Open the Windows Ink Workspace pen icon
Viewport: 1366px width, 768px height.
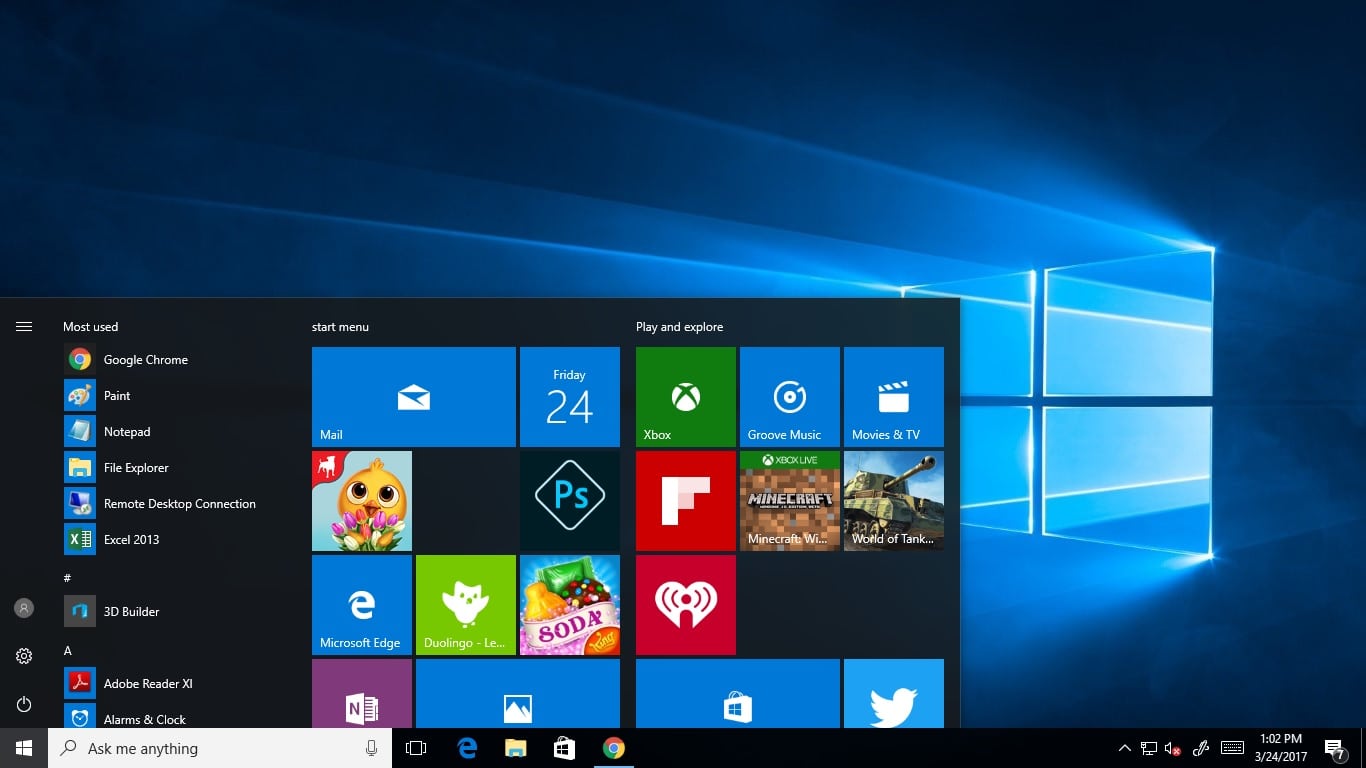[1202, 748]
